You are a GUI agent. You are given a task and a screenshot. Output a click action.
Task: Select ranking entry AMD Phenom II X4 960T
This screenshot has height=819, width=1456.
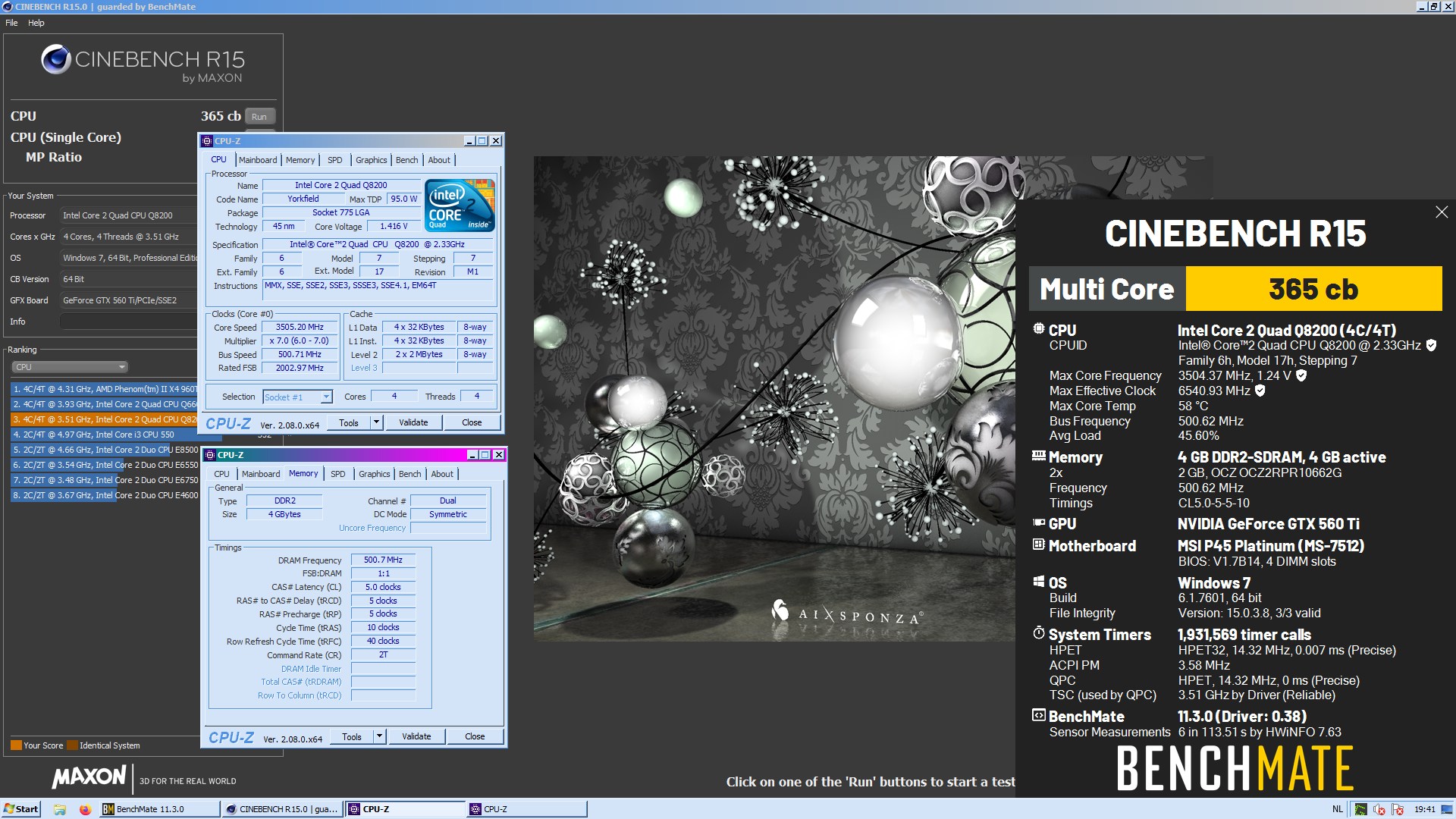(x=105, y=389)
